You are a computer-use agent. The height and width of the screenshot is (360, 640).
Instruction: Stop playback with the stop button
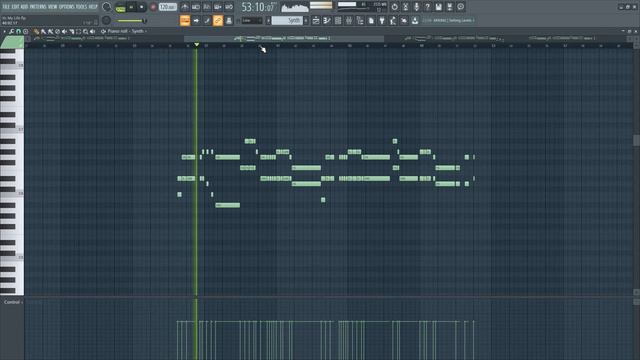(142, 7)
